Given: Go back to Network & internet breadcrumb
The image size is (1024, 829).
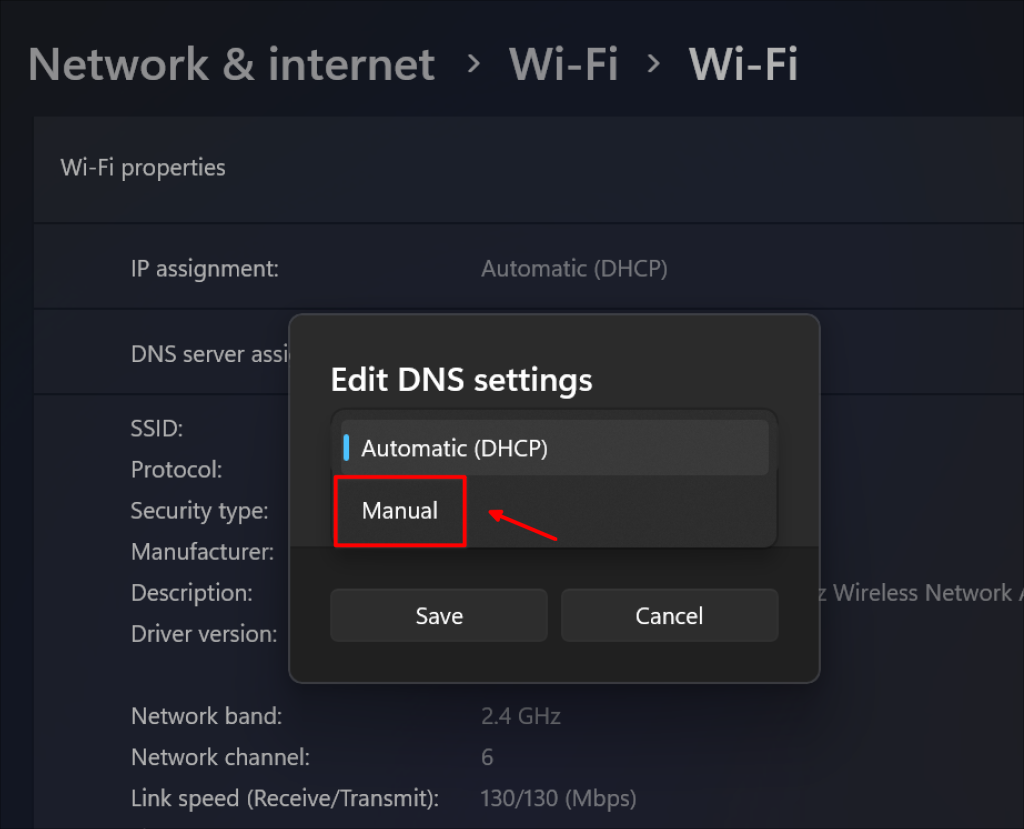Looking at the screenshot, I should pyautogui.click(x=231, y=64).
